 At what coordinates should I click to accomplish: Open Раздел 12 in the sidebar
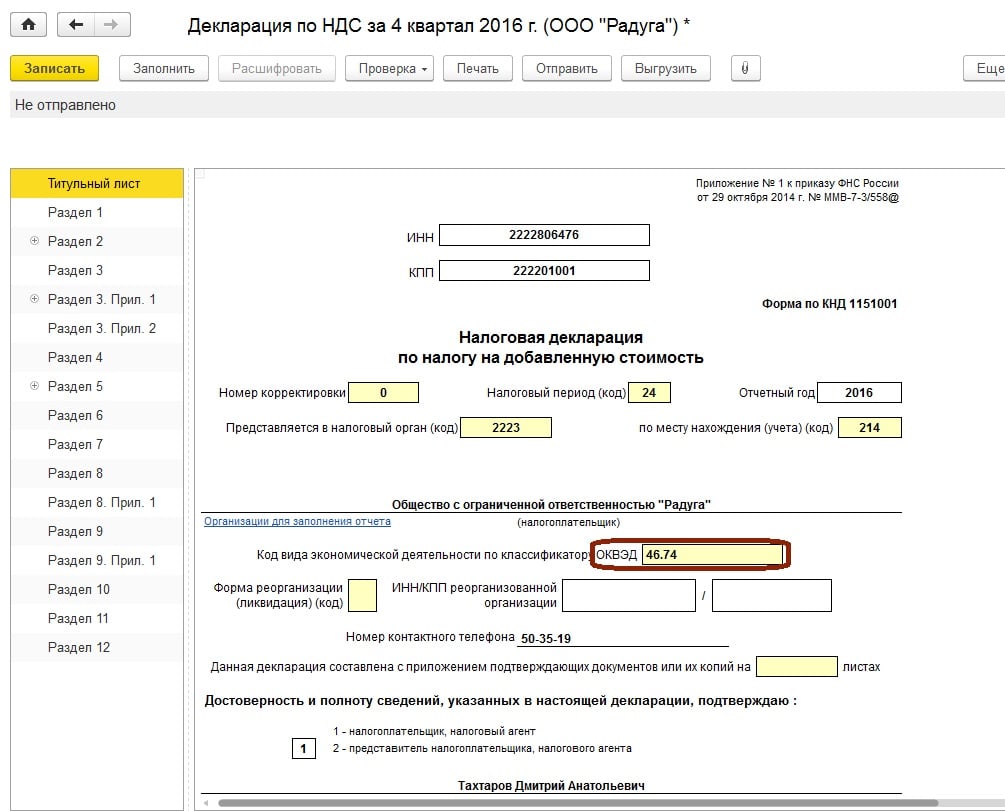click(x=79, y=647)
